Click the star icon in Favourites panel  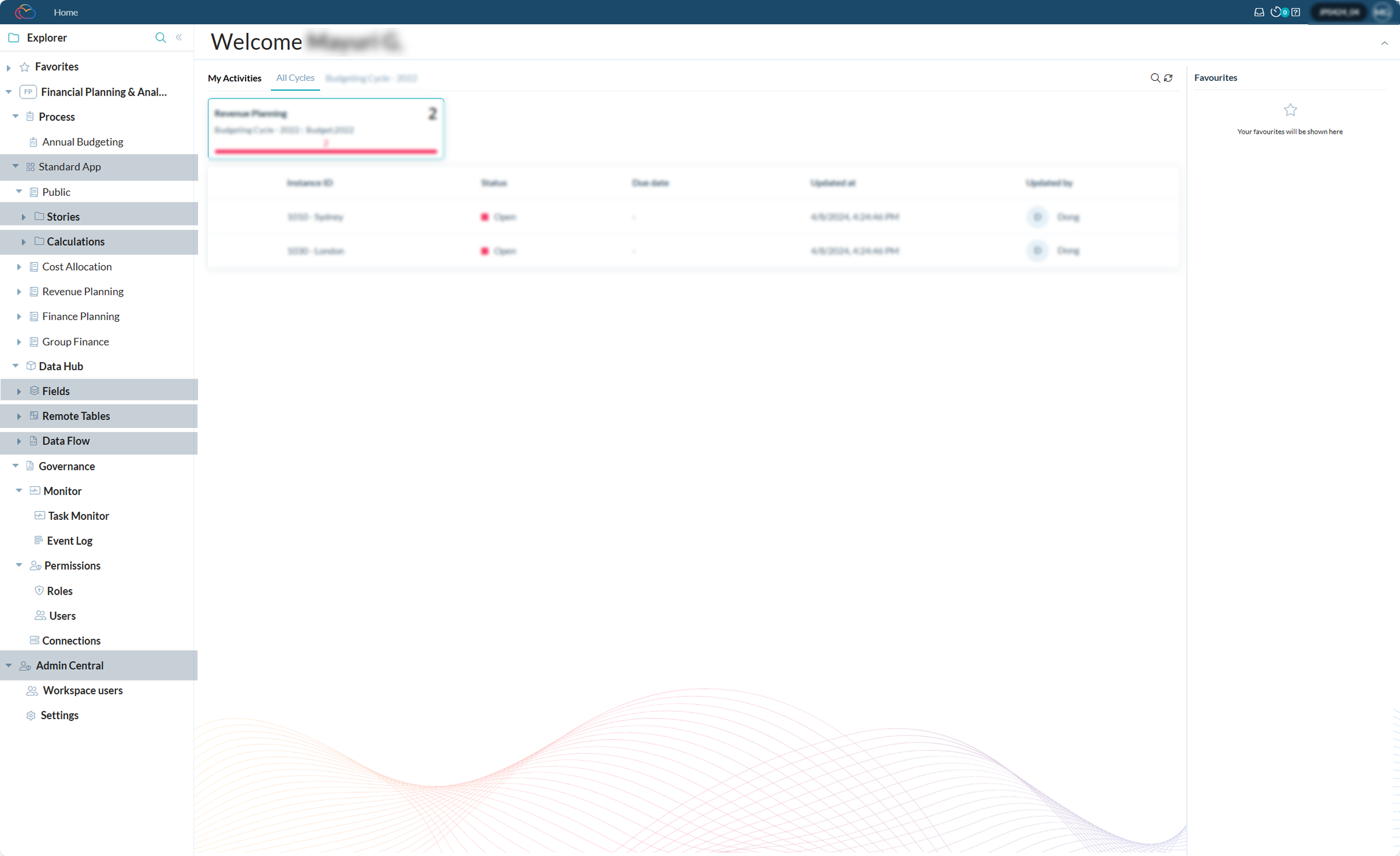(x=1290, y=110)
